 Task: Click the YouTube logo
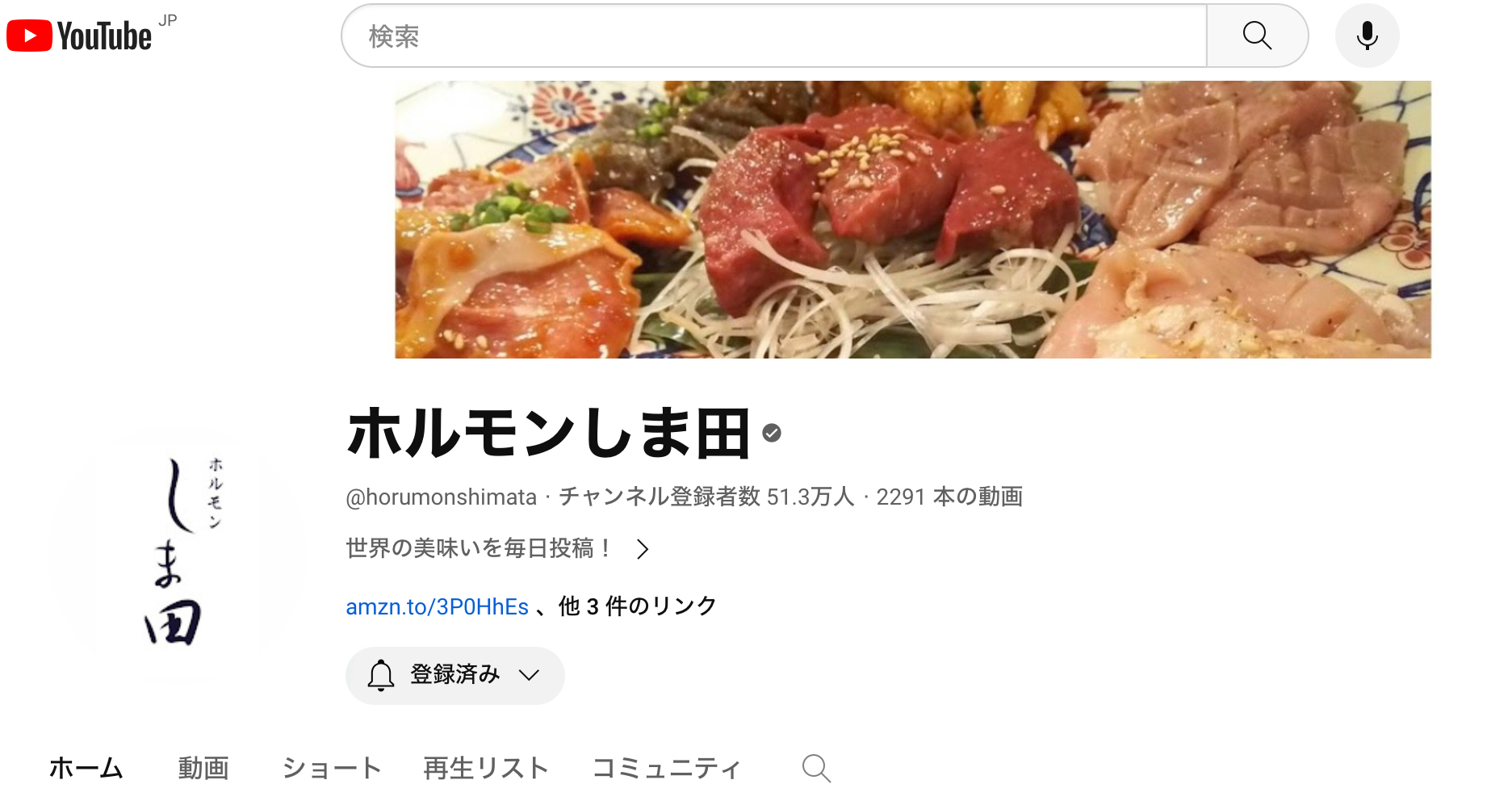pyautogui.click(x=79, y=36)
